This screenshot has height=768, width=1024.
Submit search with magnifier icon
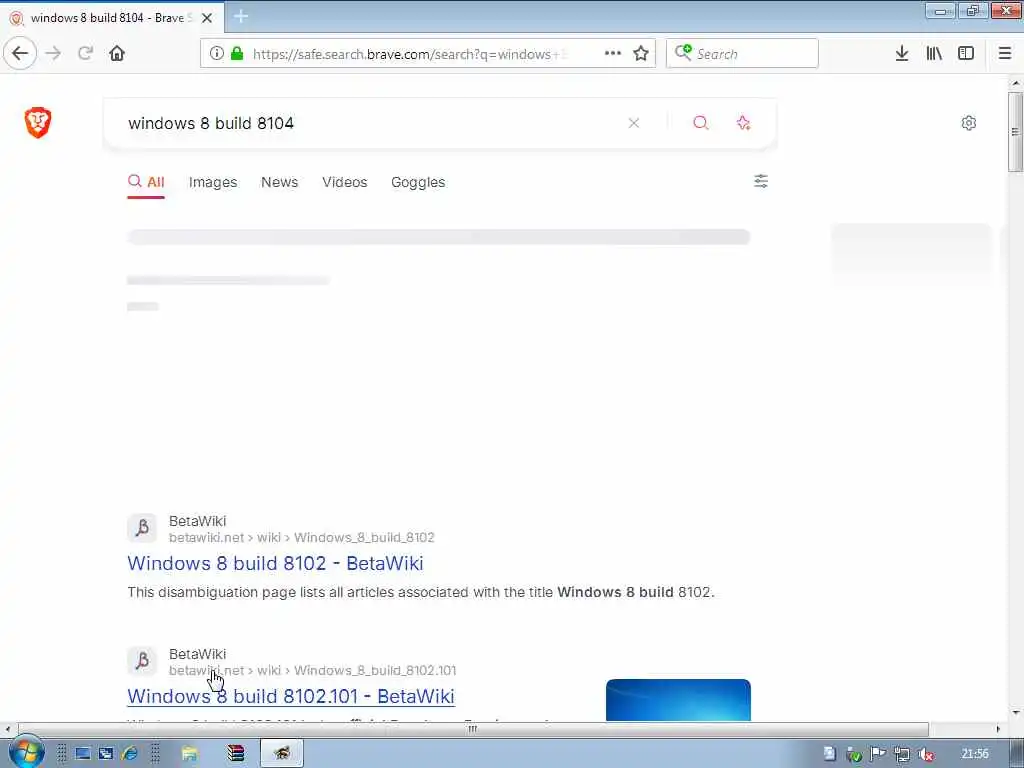tap(701, 123)
